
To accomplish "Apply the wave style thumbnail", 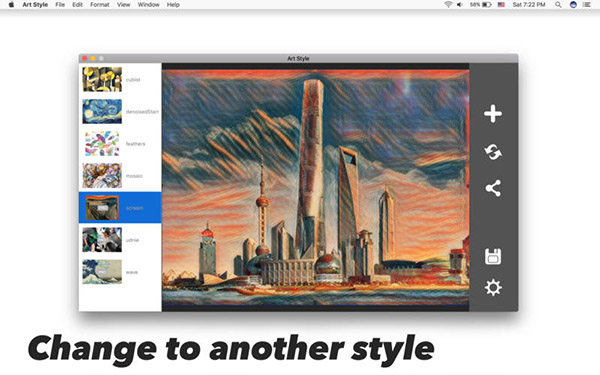I will point(102,272).
